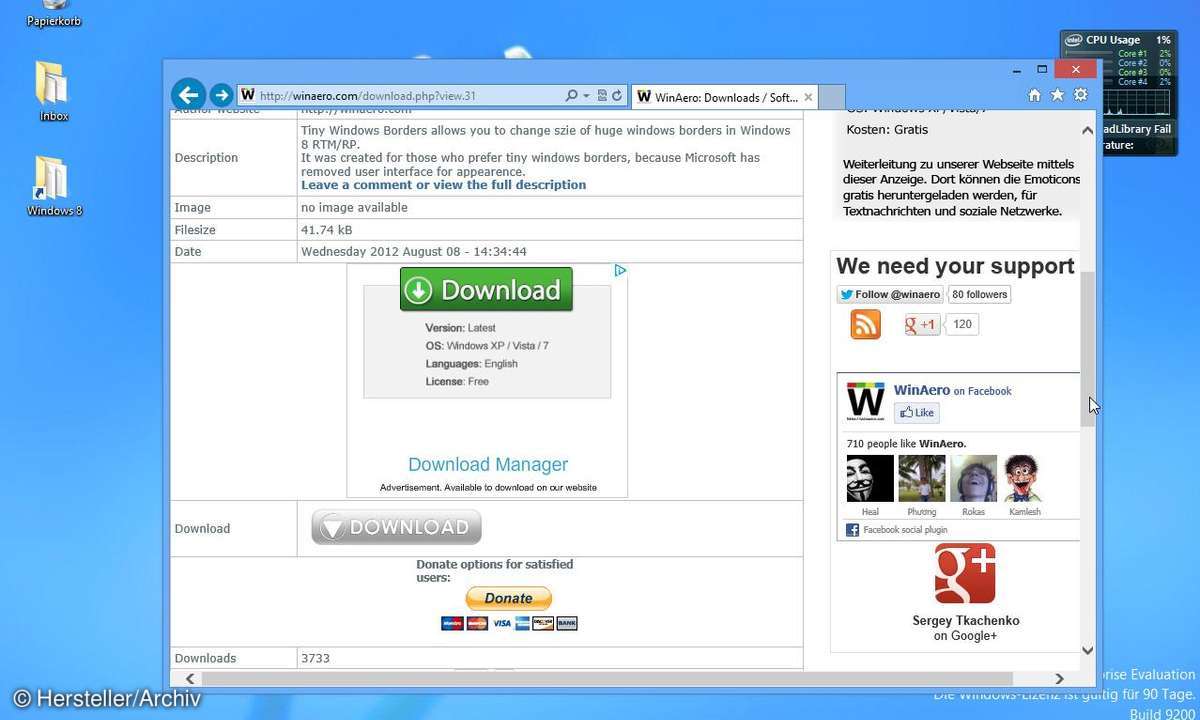Click the search magnifier in address bar
This screenshot has height=720, width=1200.
click(x=571, y=96)
